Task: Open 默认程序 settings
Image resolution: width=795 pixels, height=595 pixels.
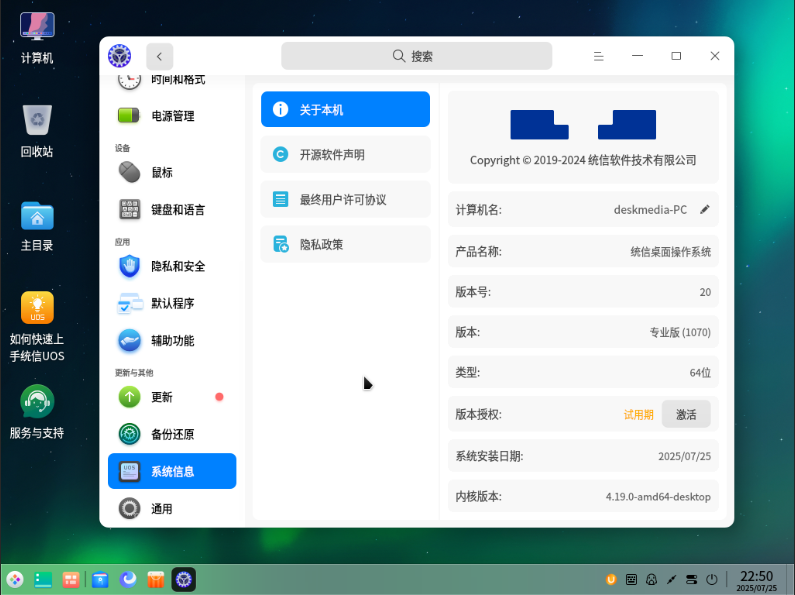Action: click(172, 304)
